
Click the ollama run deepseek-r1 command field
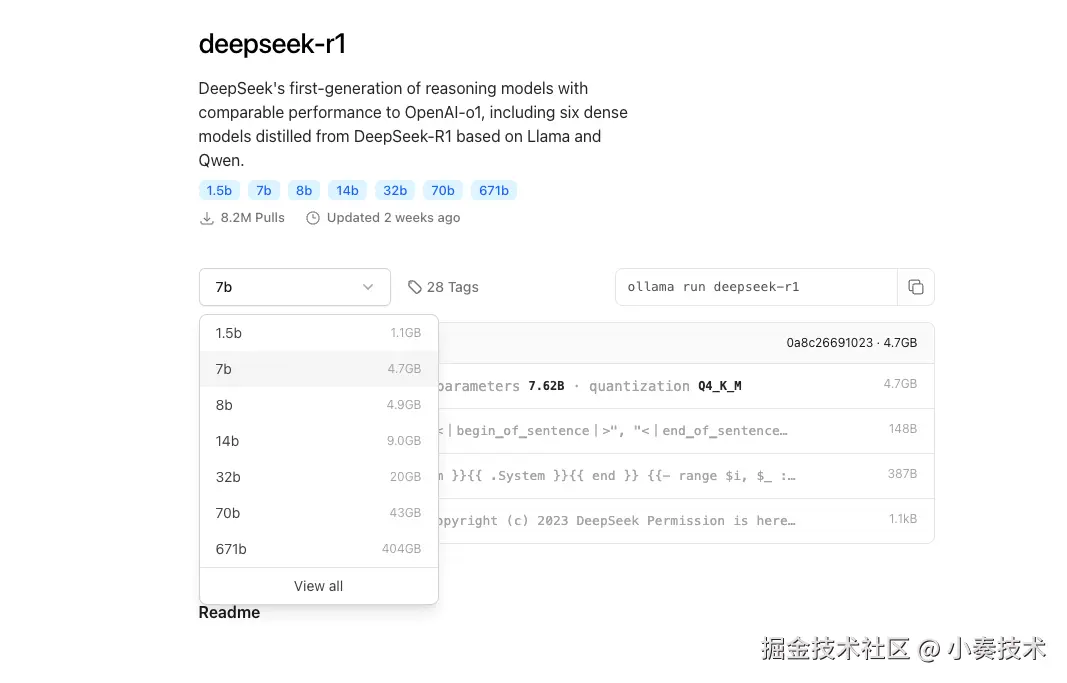[x=756, y=287]
